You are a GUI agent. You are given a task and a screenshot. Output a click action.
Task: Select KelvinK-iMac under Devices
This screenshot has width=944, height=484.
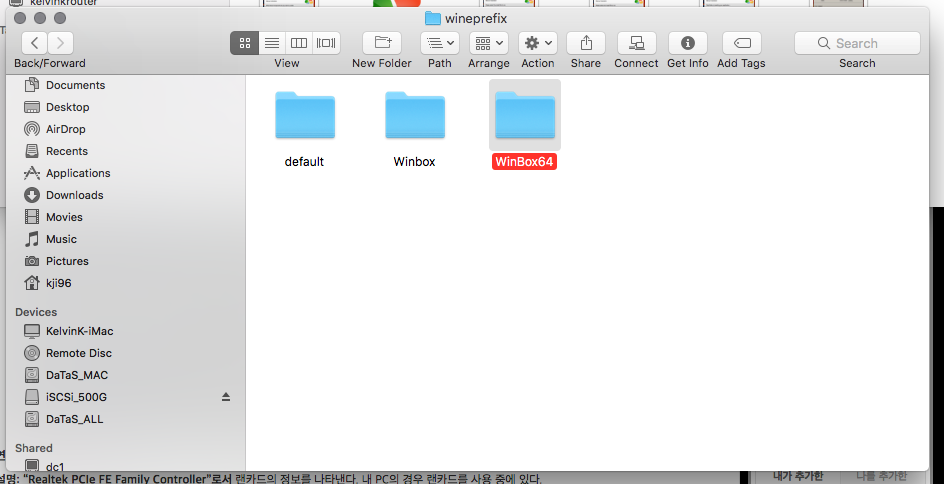tap(79, 331)
